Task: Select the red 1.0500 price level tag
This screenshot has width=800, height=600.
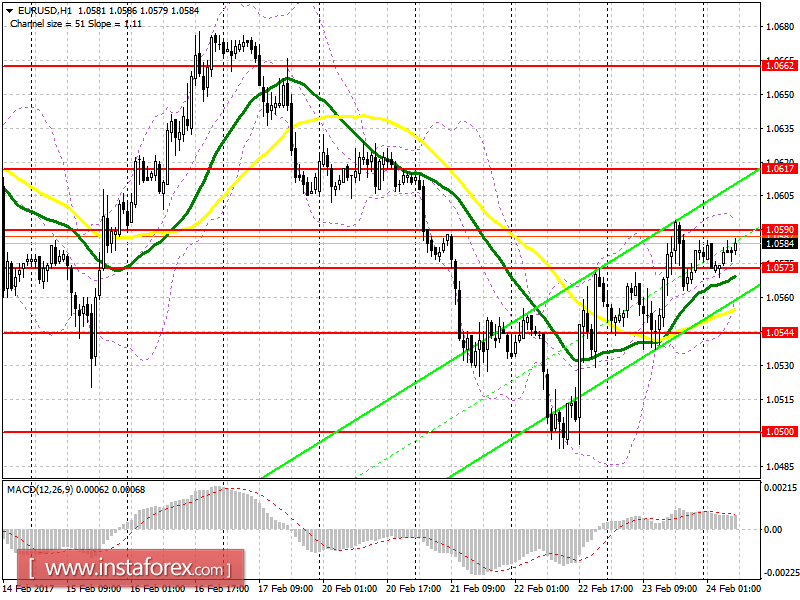Action: 780,432
